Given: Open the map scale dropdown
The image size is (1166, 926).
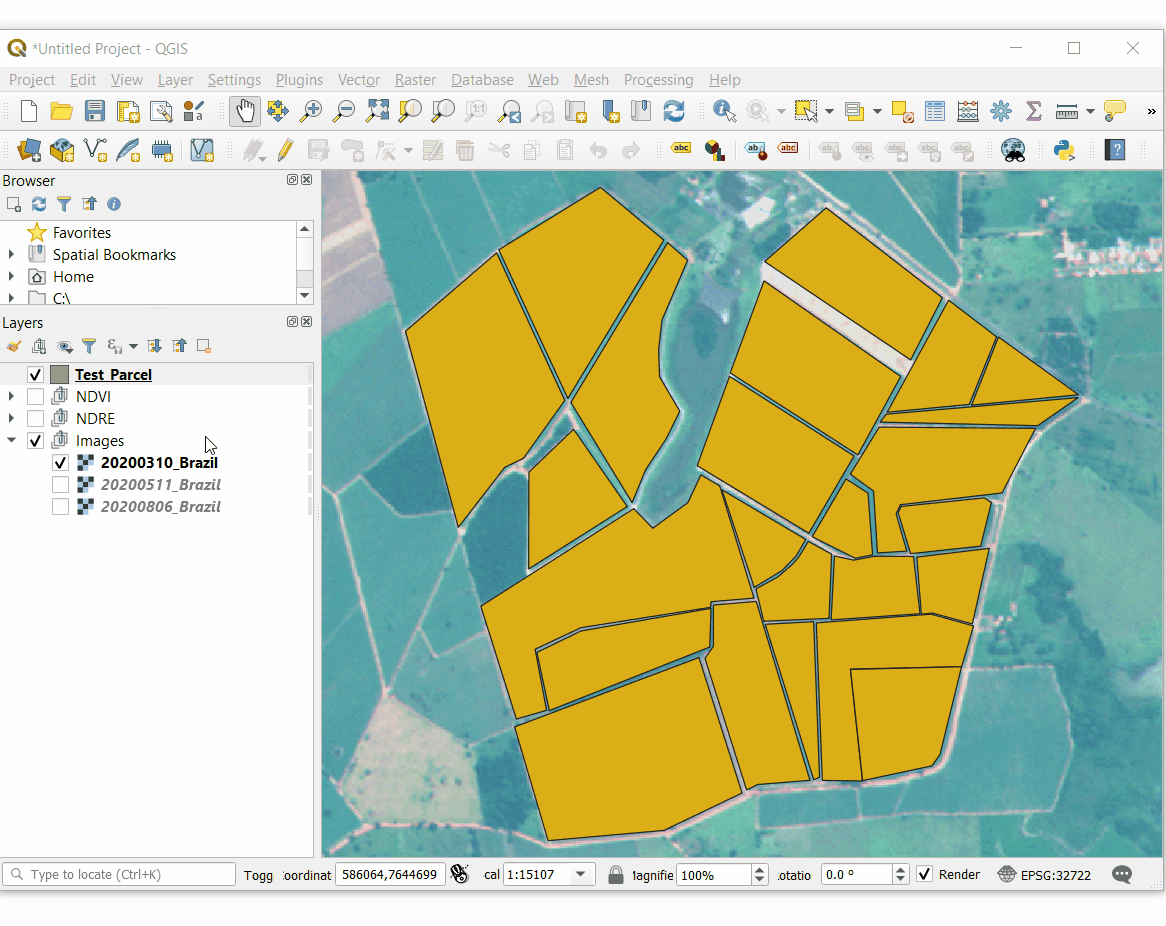Looking at the screenshot, I should [x=580, y=874].
